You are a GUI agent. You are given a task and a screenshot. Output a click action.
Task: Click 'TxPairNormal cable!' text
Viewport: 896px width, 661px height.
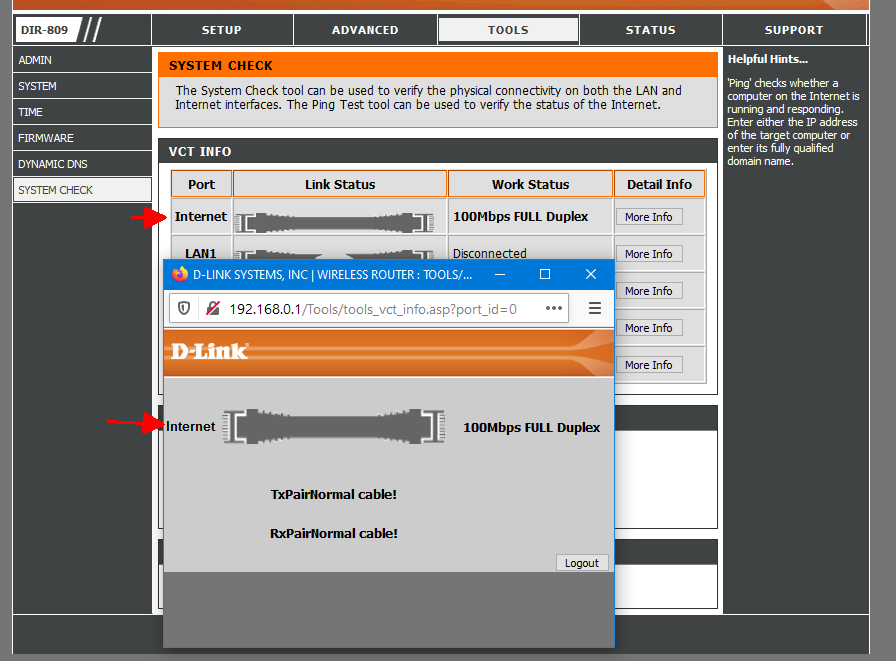pyautogui.click(x=334, y=494)
